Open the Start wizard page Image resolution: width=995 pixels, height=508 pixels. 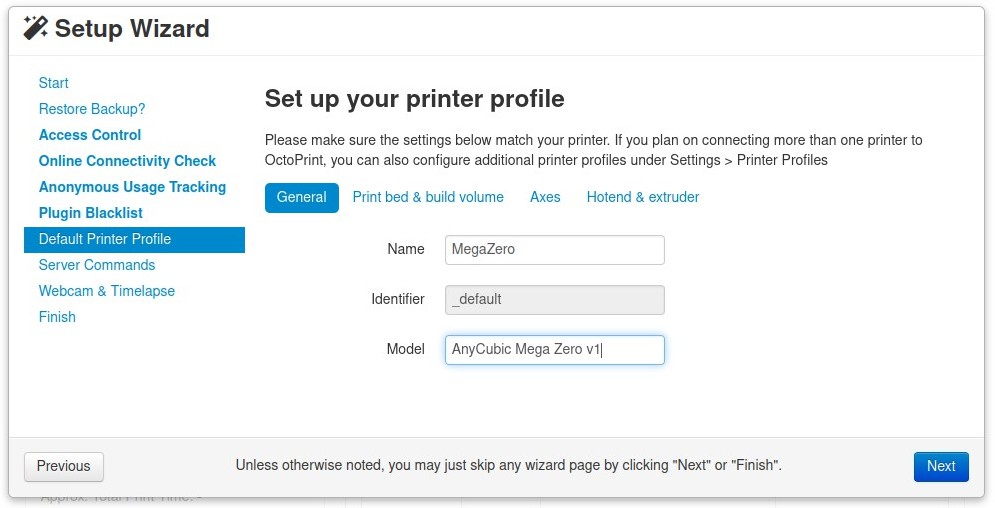coord(54,83)
